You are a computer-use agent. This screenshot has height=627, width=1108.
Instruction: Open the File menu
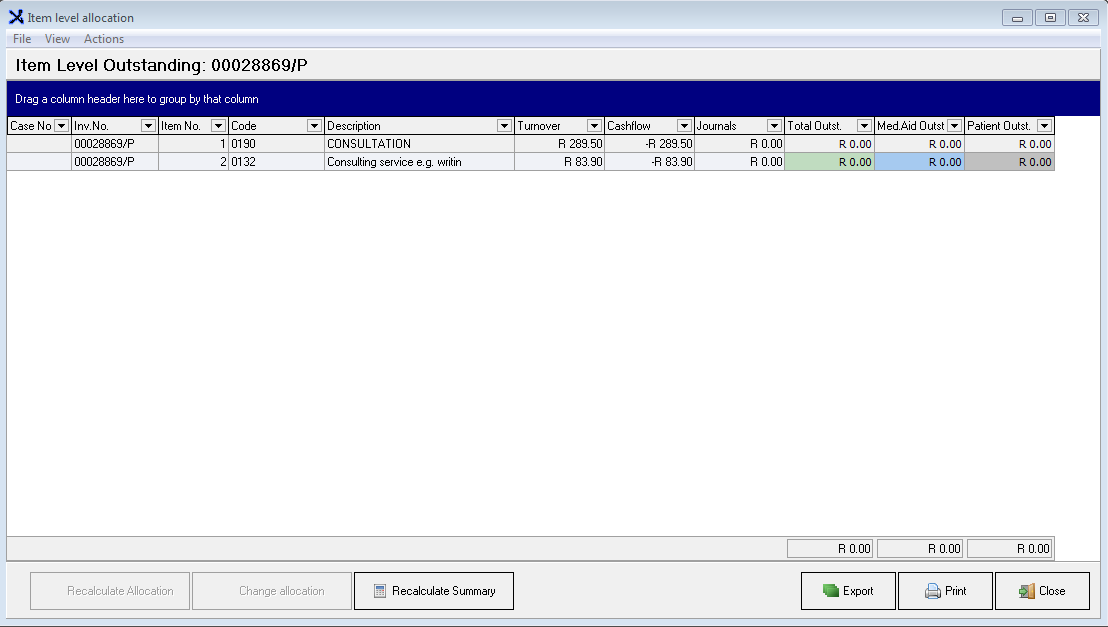(22, 39)
